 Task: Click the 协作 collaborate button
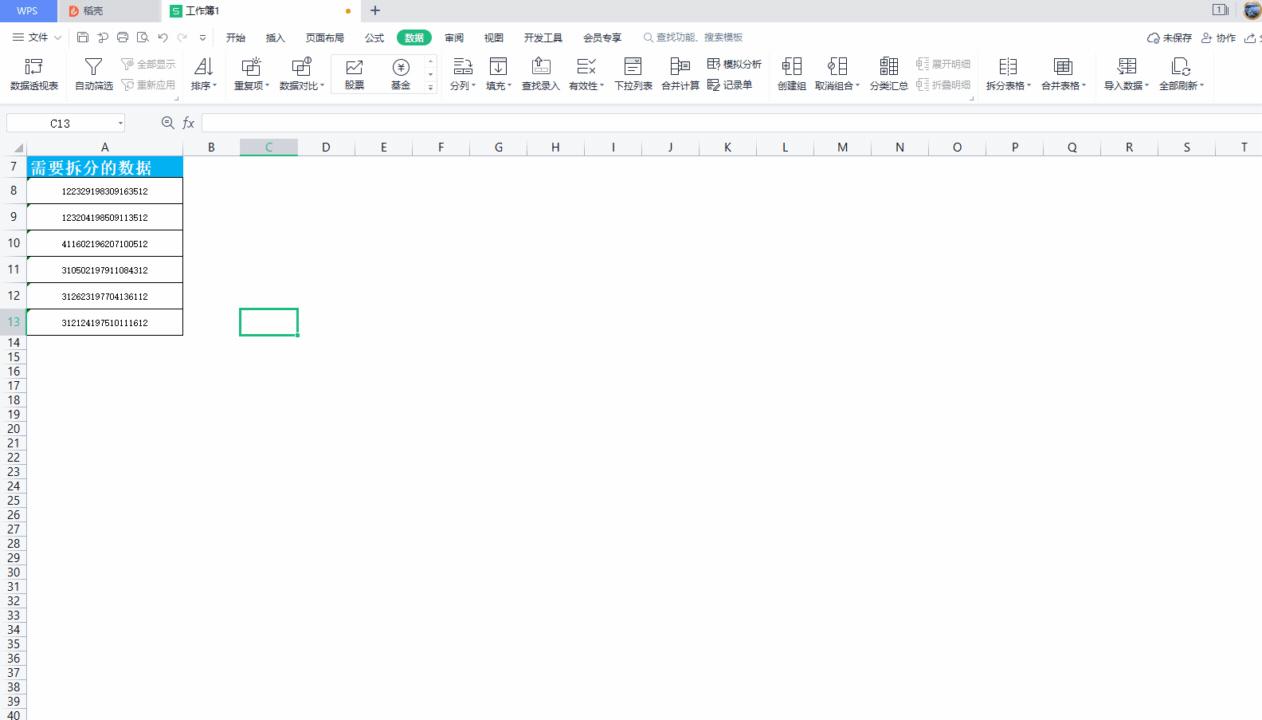1219,38
